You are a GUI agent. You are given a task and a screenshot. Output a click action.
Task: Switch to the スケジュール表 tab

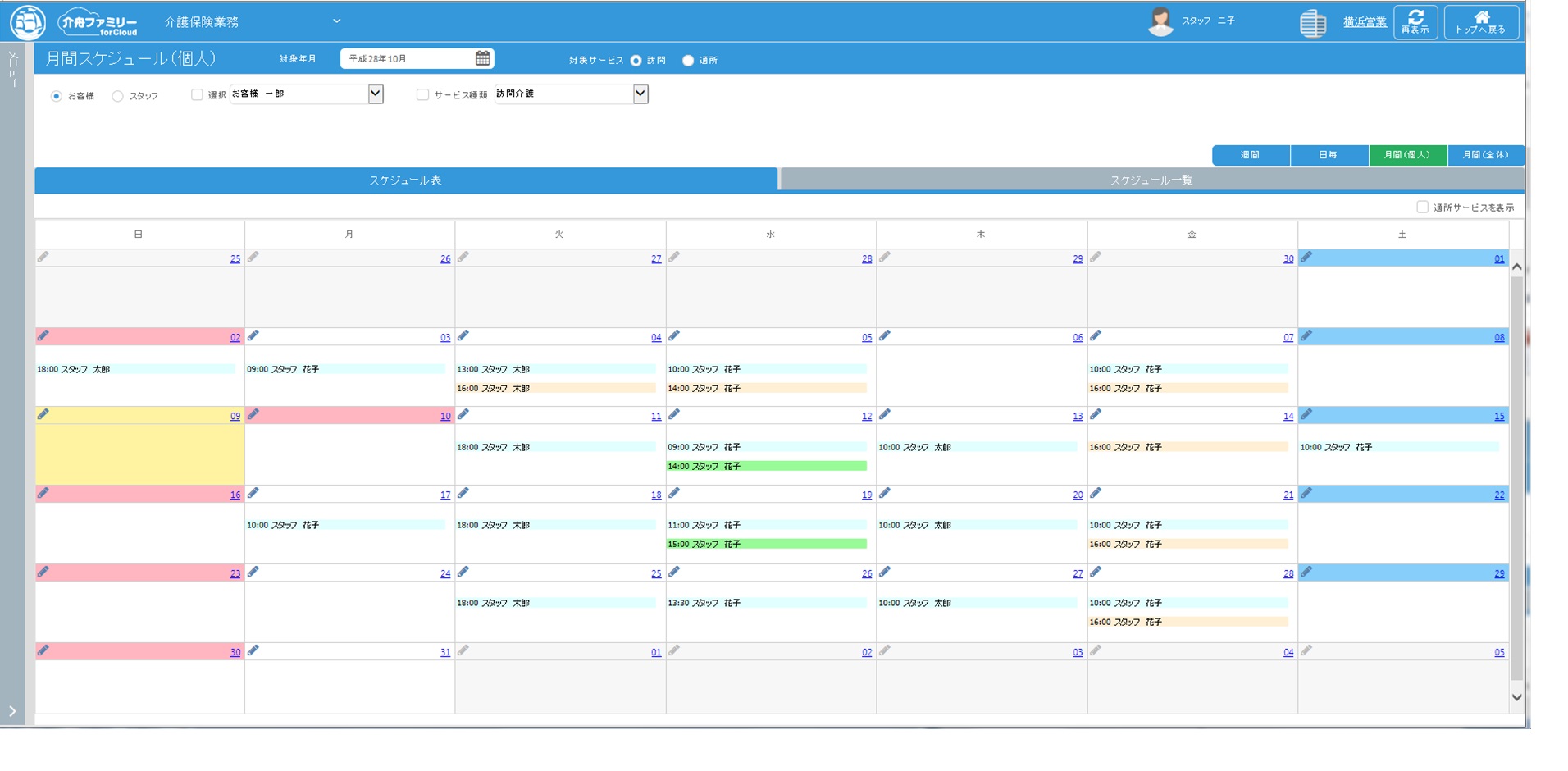(406, 180)
